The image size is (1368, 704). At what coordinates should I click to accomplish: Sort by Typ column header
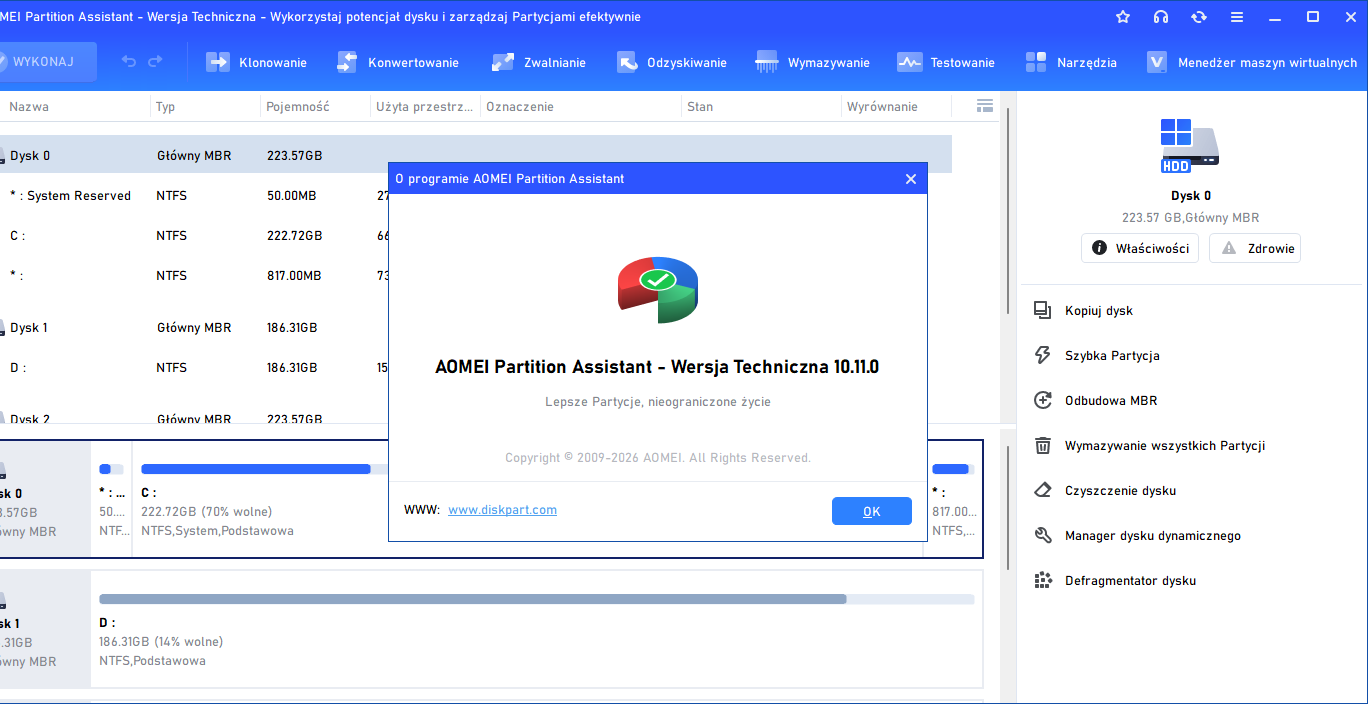click(x=165, y=106)
